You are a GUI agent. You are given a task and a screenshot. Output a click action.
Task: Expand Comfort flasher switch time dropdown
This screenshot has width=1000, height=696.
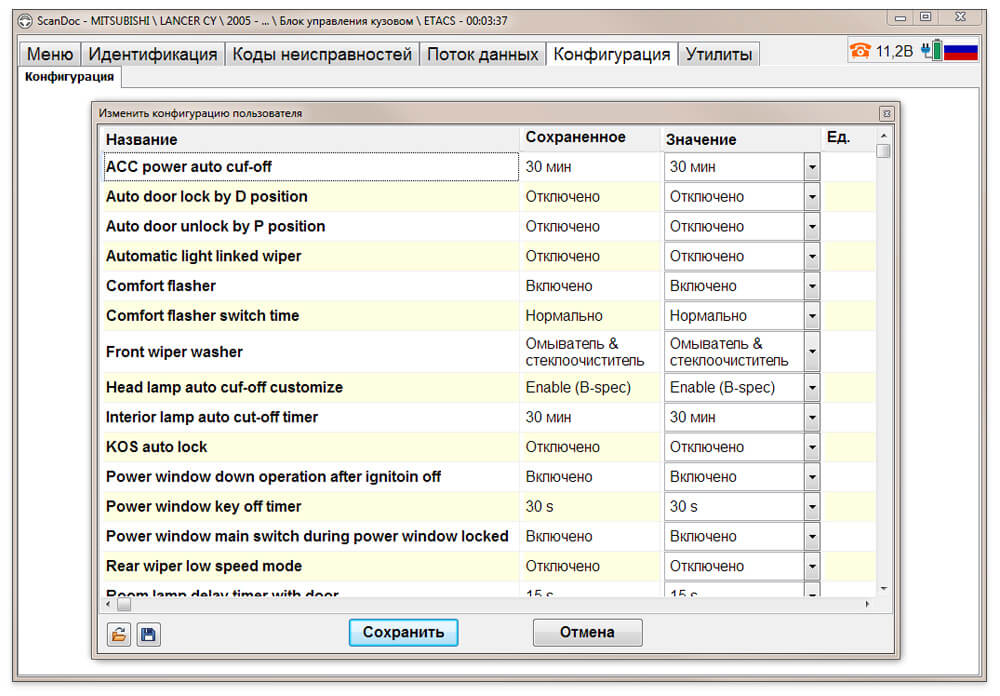[812, 316]
